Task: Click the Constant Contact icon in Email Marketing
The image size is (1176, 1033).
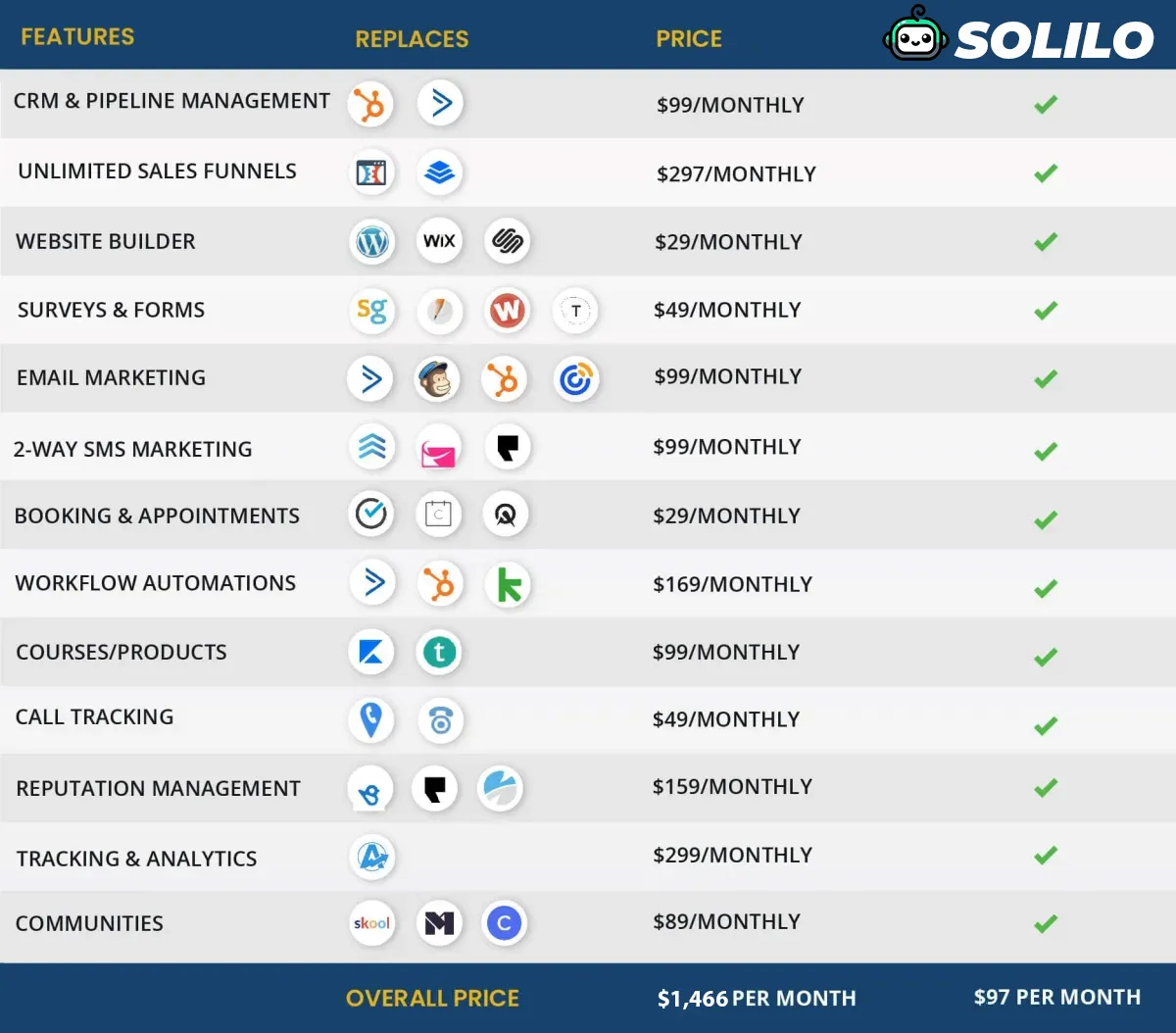Action: [x=576, y=379]
